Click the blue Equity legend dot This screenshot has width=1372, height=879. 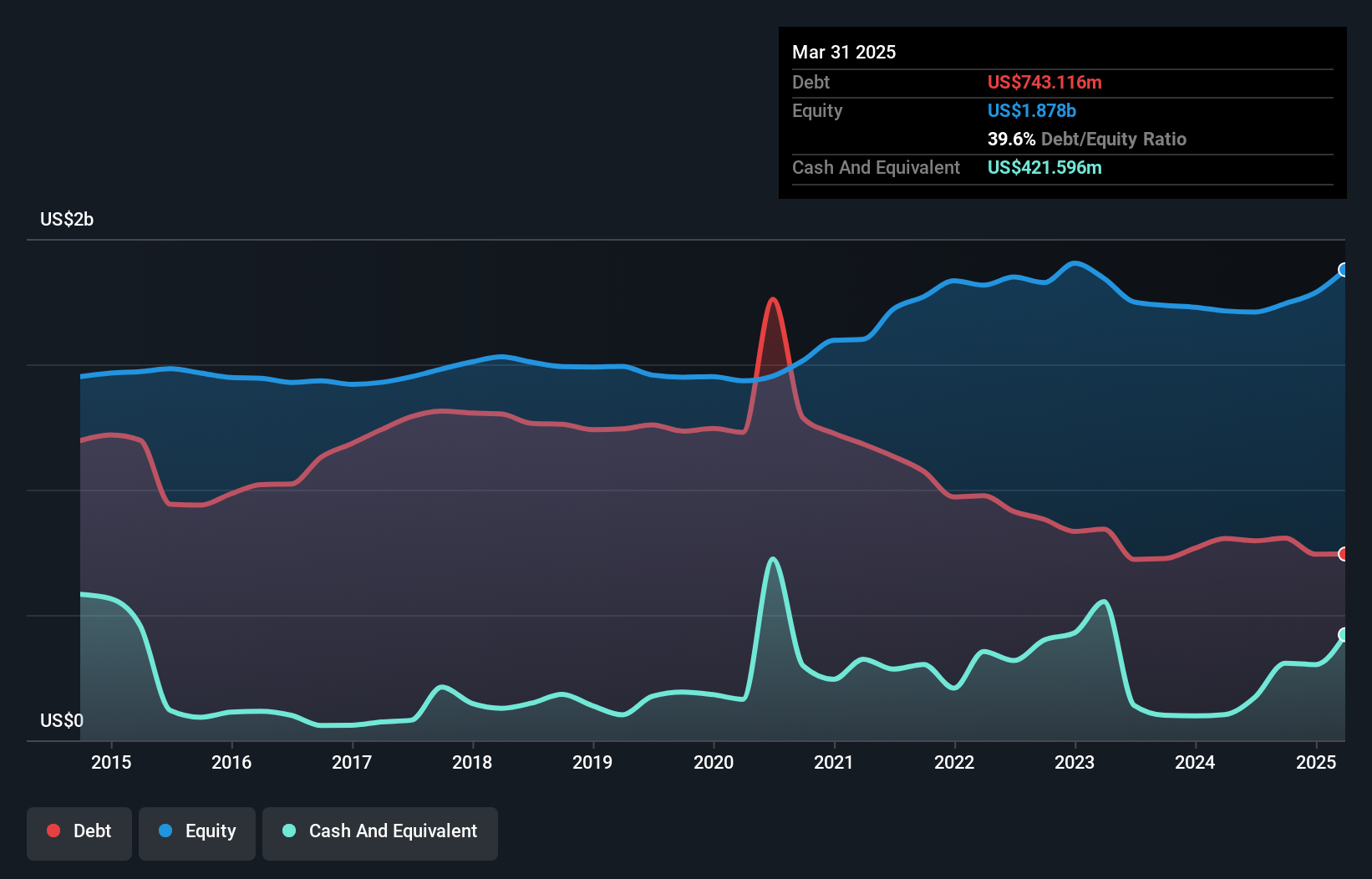(x=165, y=831)
